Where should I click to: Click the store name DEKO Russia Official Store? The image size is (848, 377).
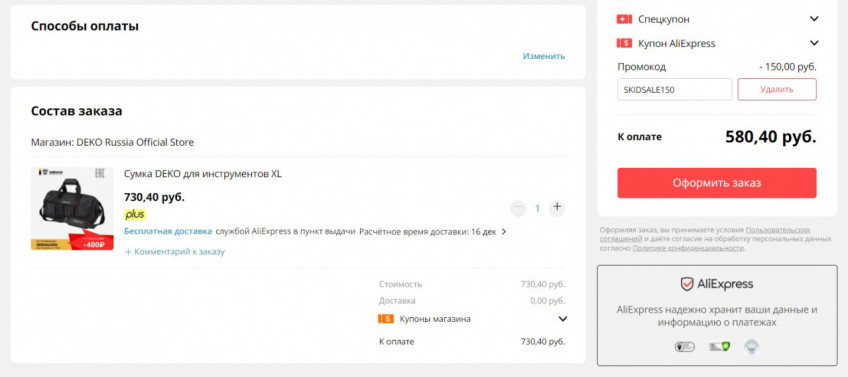135,142
